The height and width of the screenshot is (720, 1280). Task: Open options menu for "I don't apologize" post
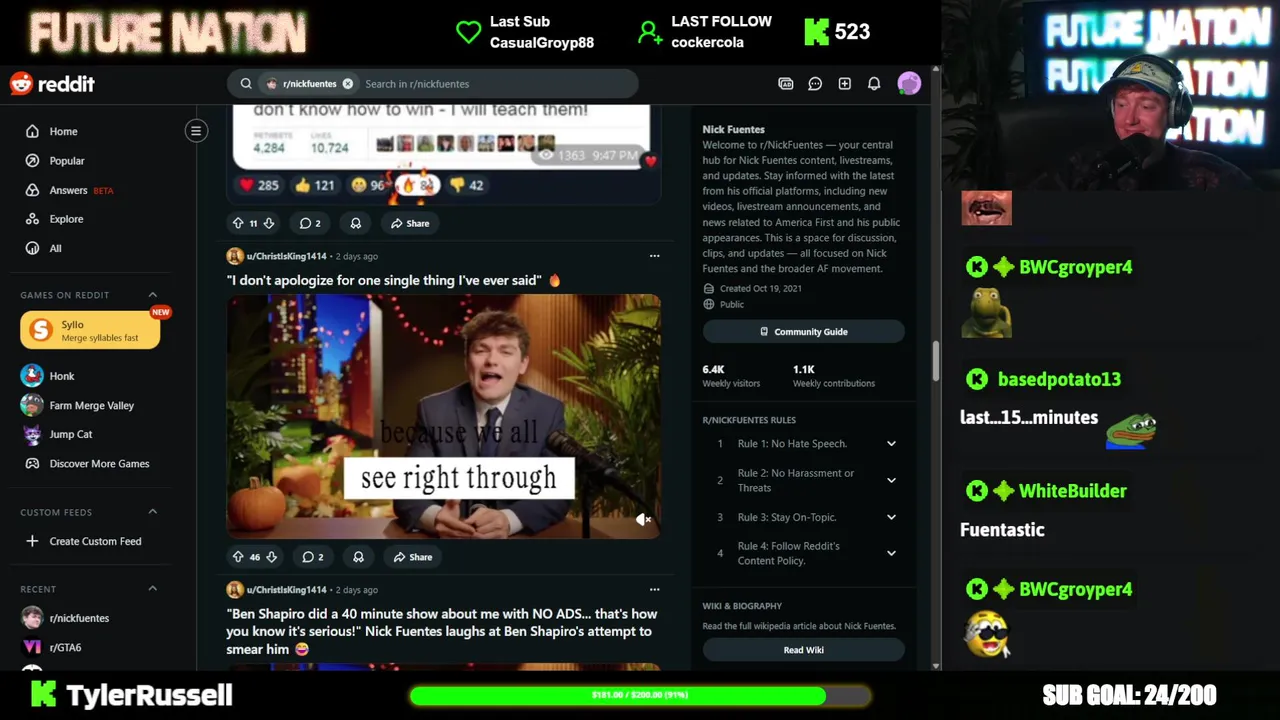point(654,256)
